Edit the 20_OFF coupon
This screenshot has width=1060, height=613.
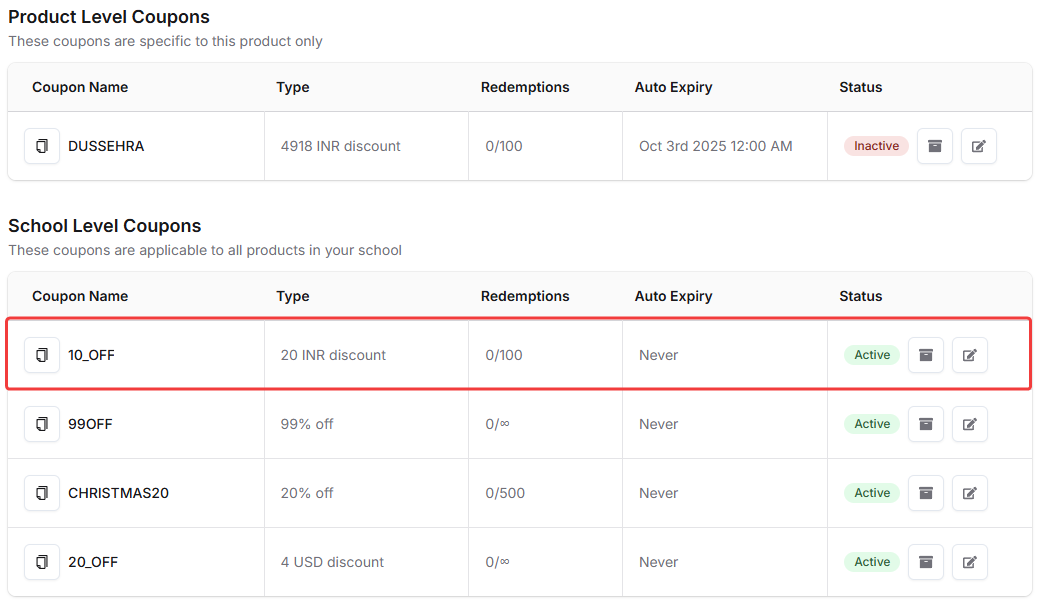pos(969,562)
